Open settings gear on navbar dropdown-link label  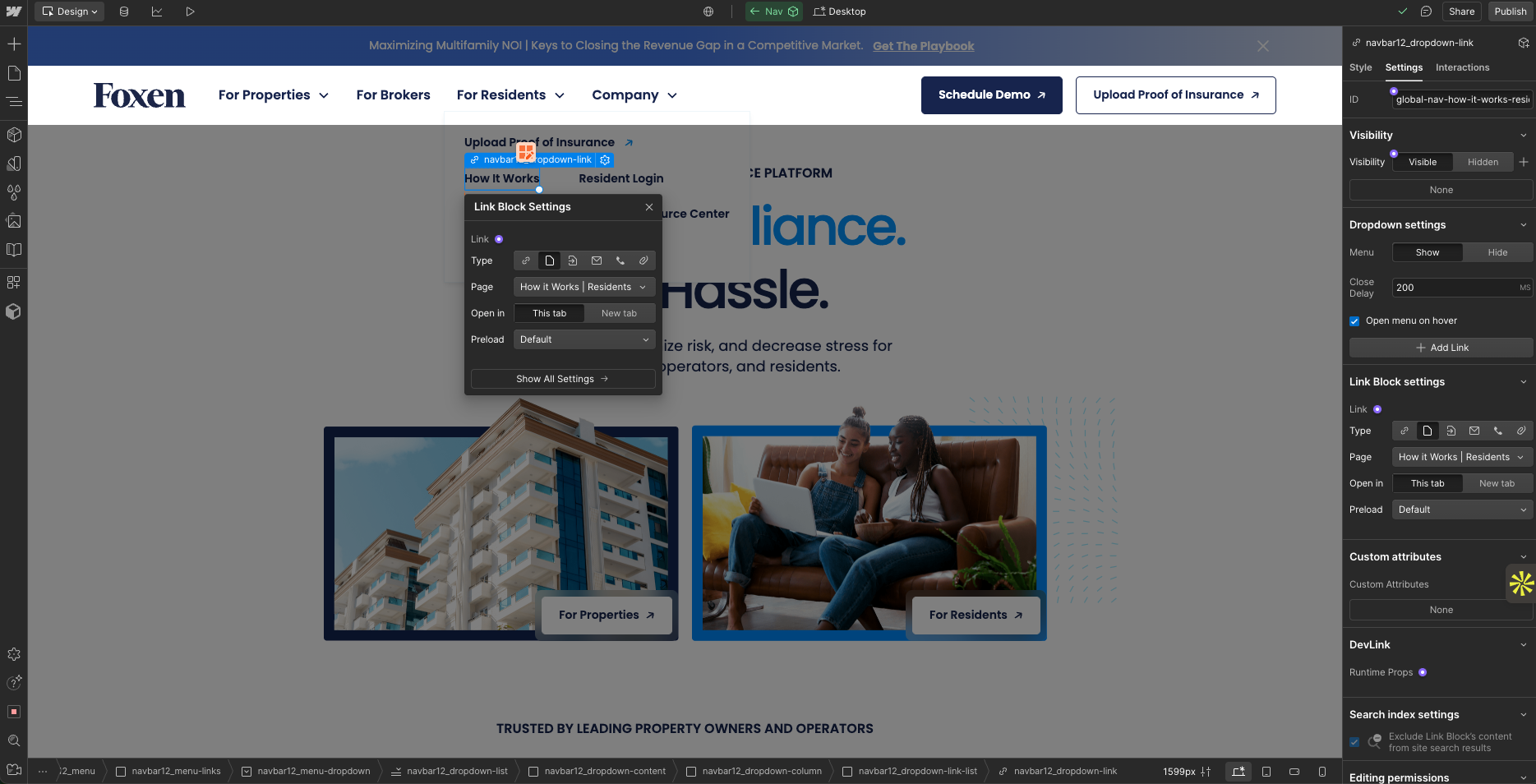pos(606,160)
